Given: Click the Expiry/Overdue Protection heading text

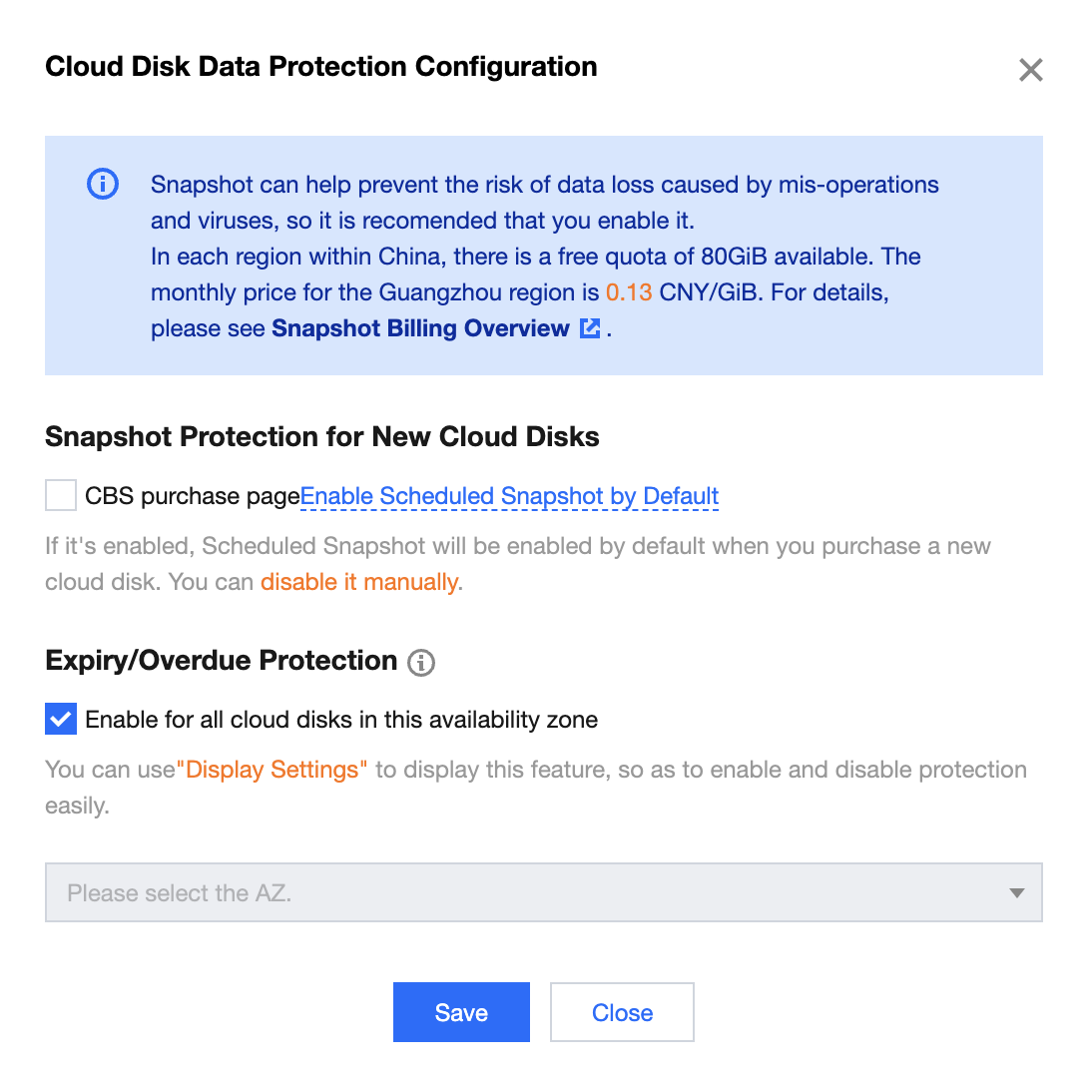Looking at the screenshot, I should click(221, 661).
